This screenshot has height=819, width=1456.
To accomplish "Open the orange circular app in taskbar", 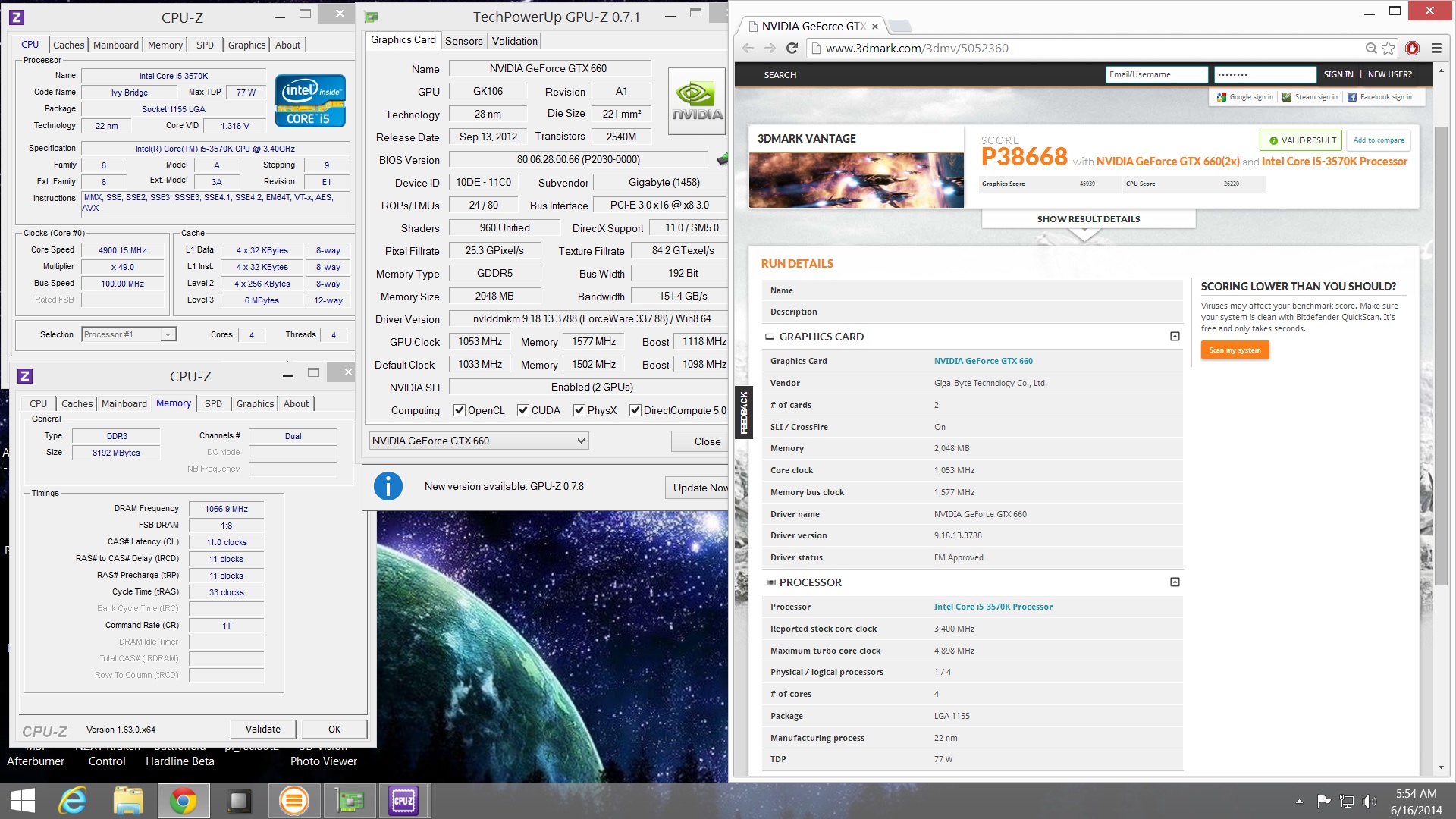I will (293, 801).
